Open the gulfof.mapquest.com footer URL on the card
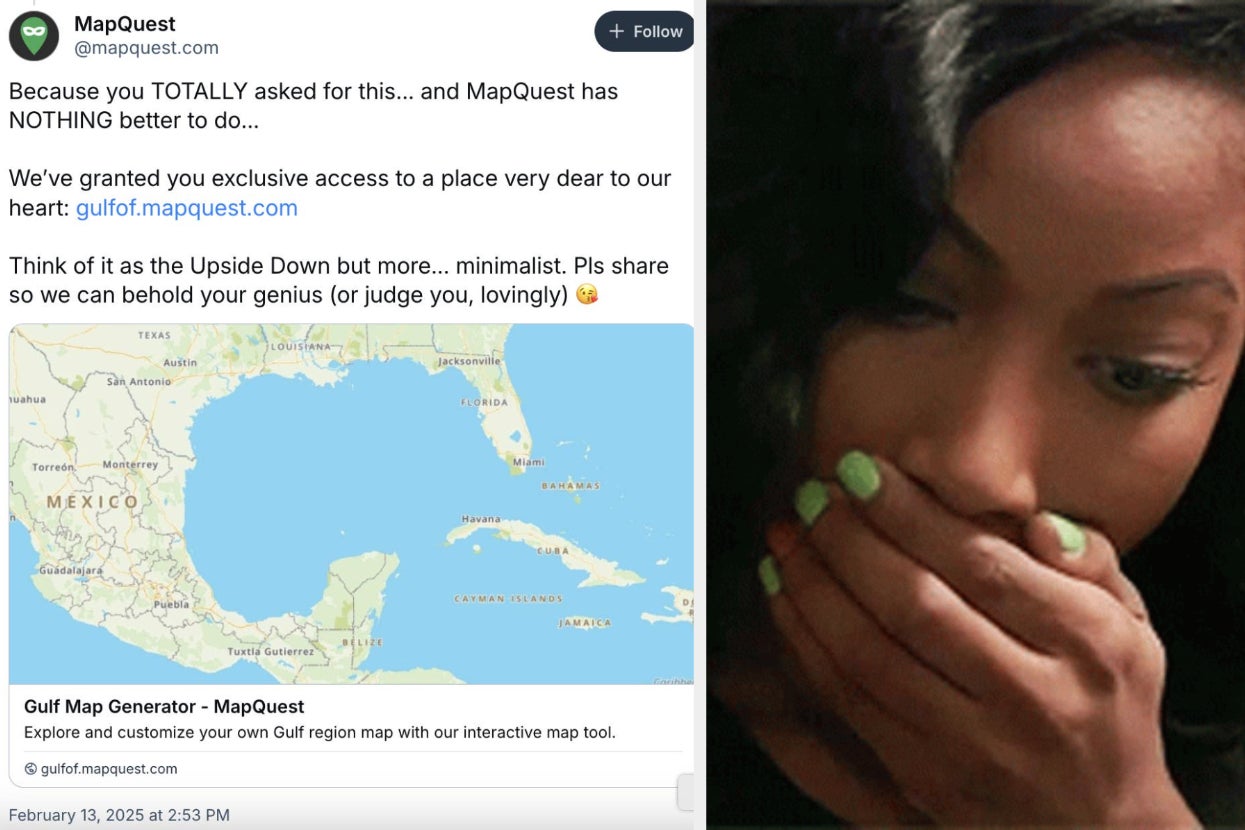 pos(109,769)
